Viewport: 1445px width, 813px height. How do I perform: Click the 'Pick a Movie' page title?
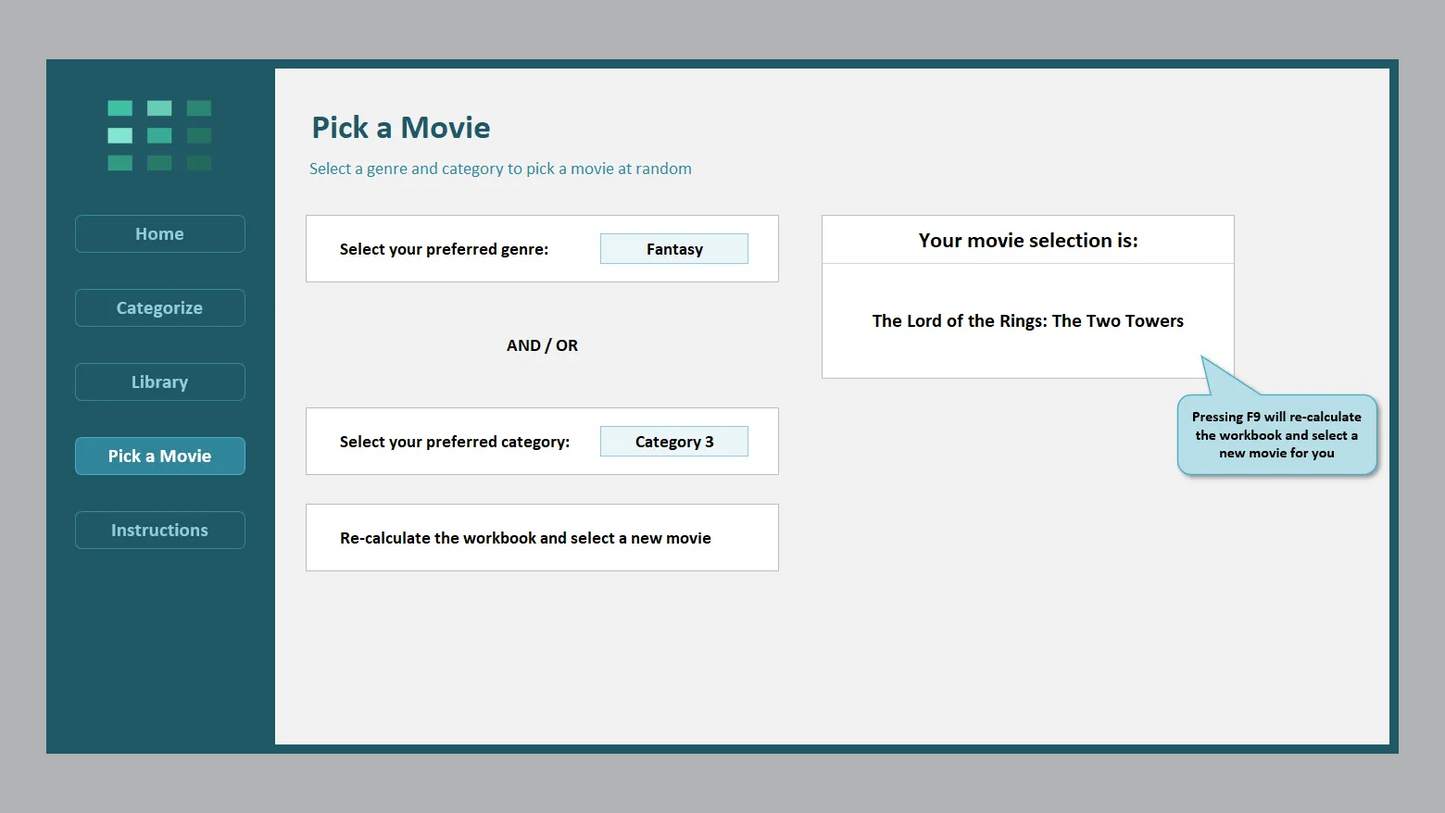coord(401,128)
